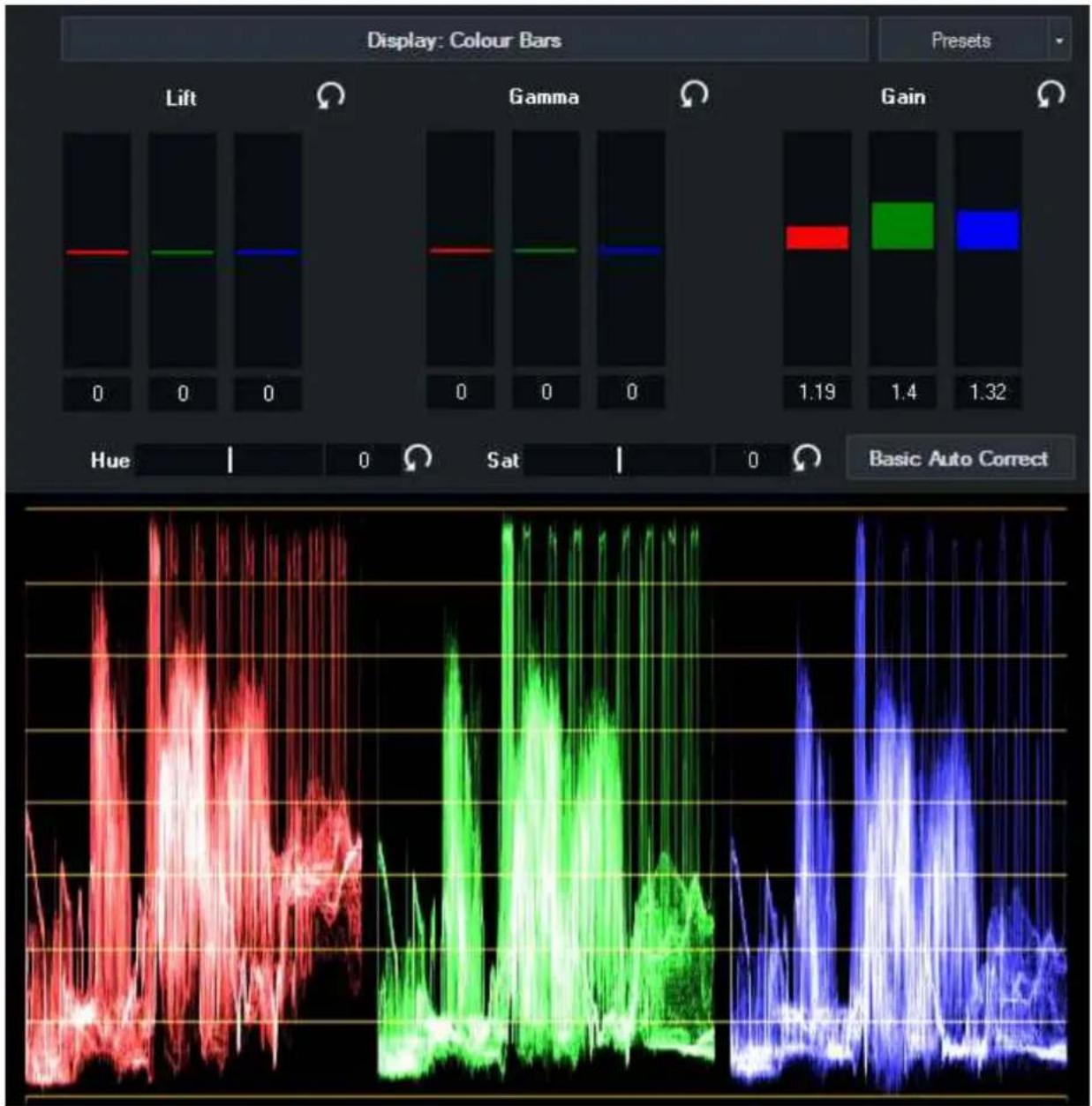Reset the Sat slider
The width and height of the screenshot is (1092, 1106).
[806, 457]
